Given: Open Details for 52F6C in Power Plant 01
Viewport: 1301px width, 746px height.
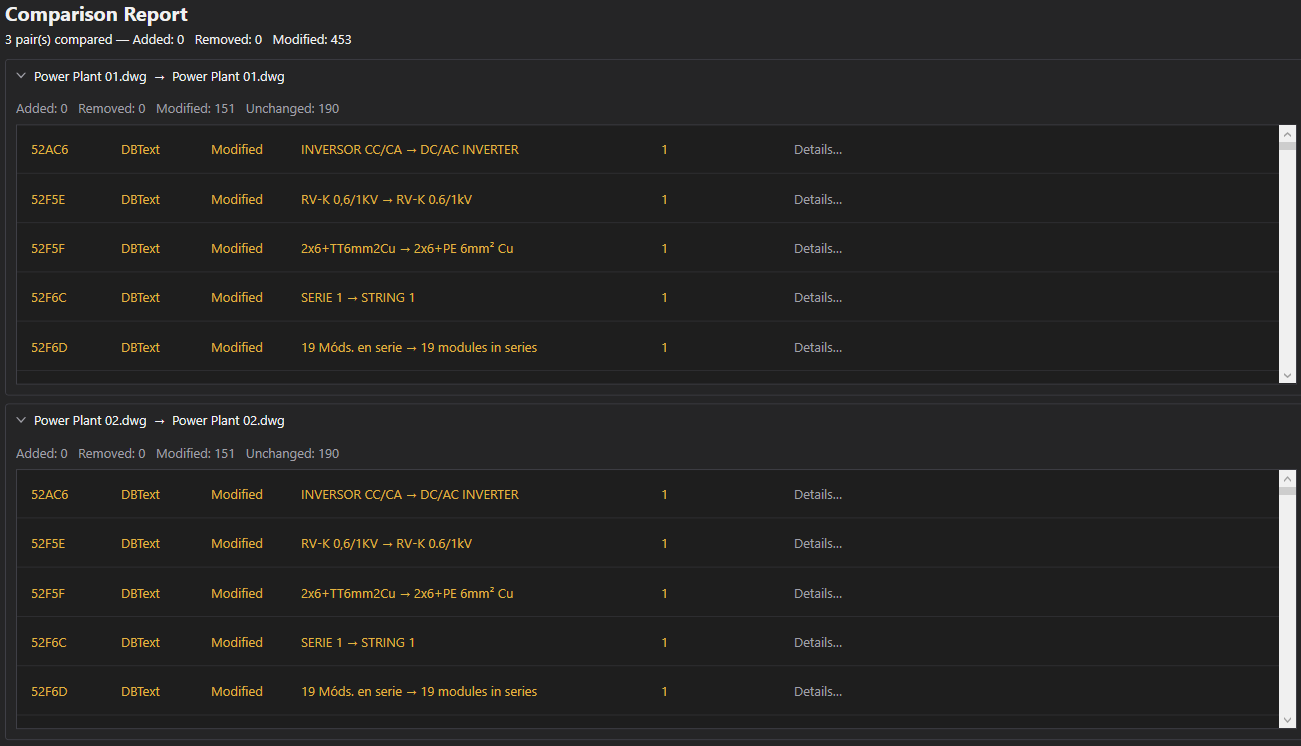Looking at the screenshot, I should pyautogui.click(x=818, y=297).
